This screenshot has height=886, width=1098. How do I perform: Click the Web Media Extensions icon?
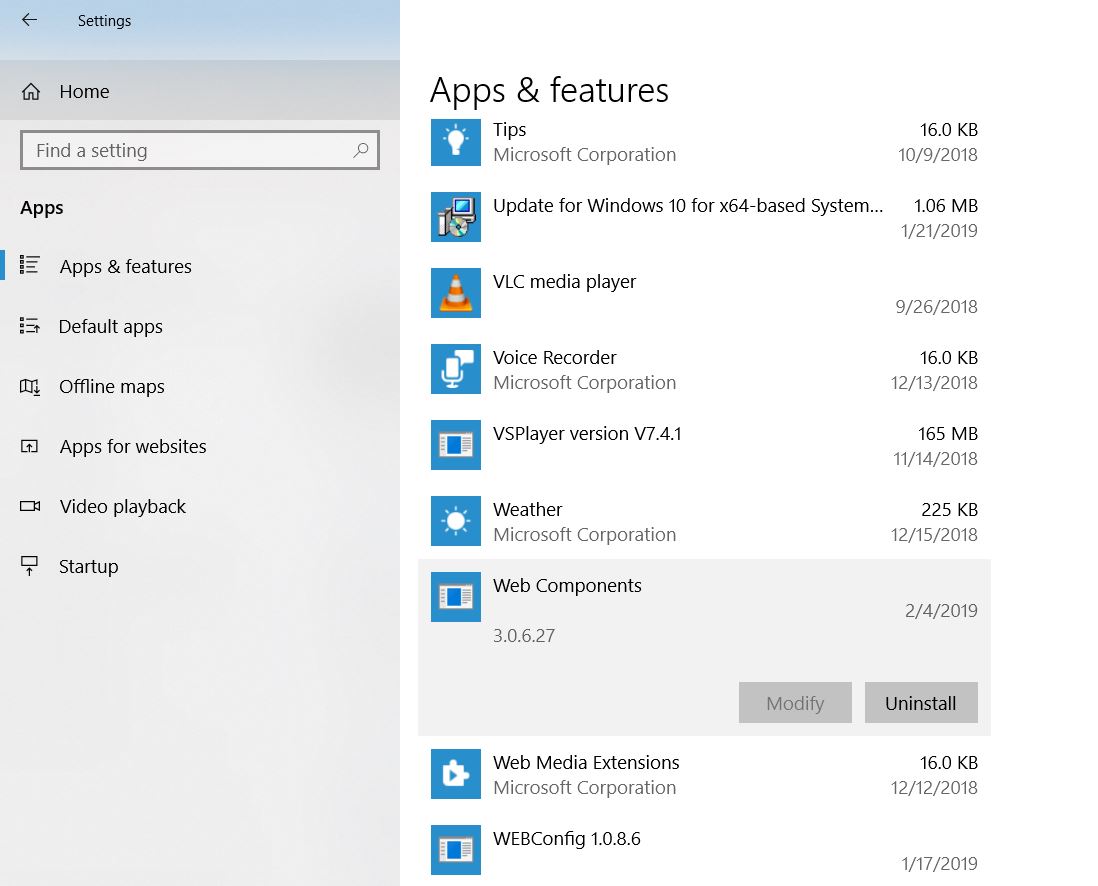tap(456, 774)
